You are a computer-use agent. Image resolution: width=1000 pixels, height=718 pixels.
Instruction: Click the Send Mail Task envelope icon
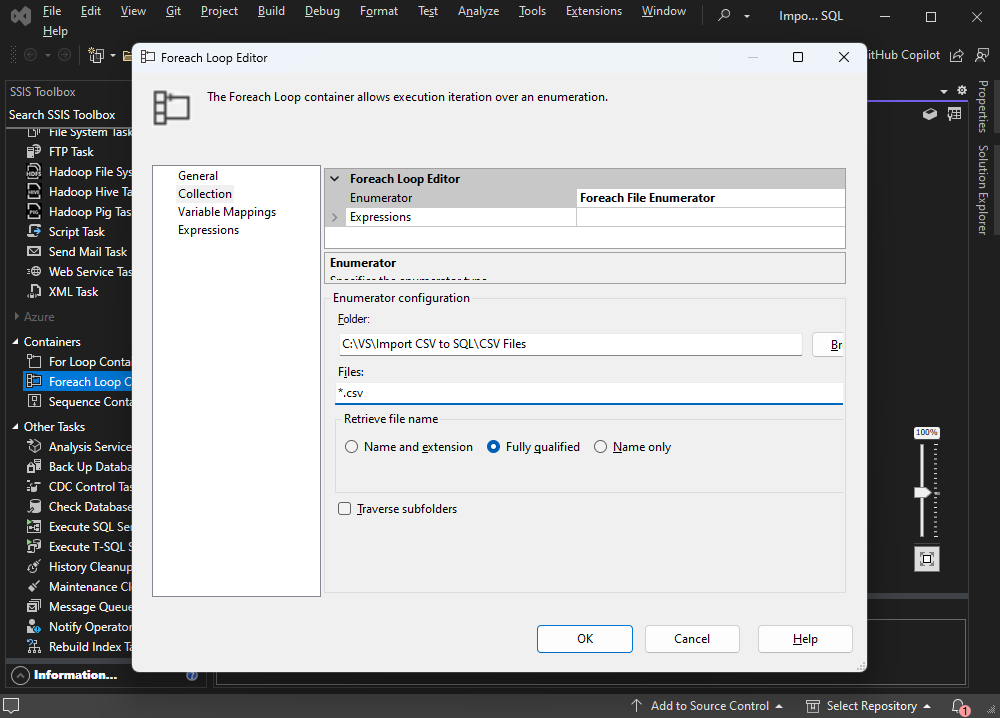coord(34,251)
